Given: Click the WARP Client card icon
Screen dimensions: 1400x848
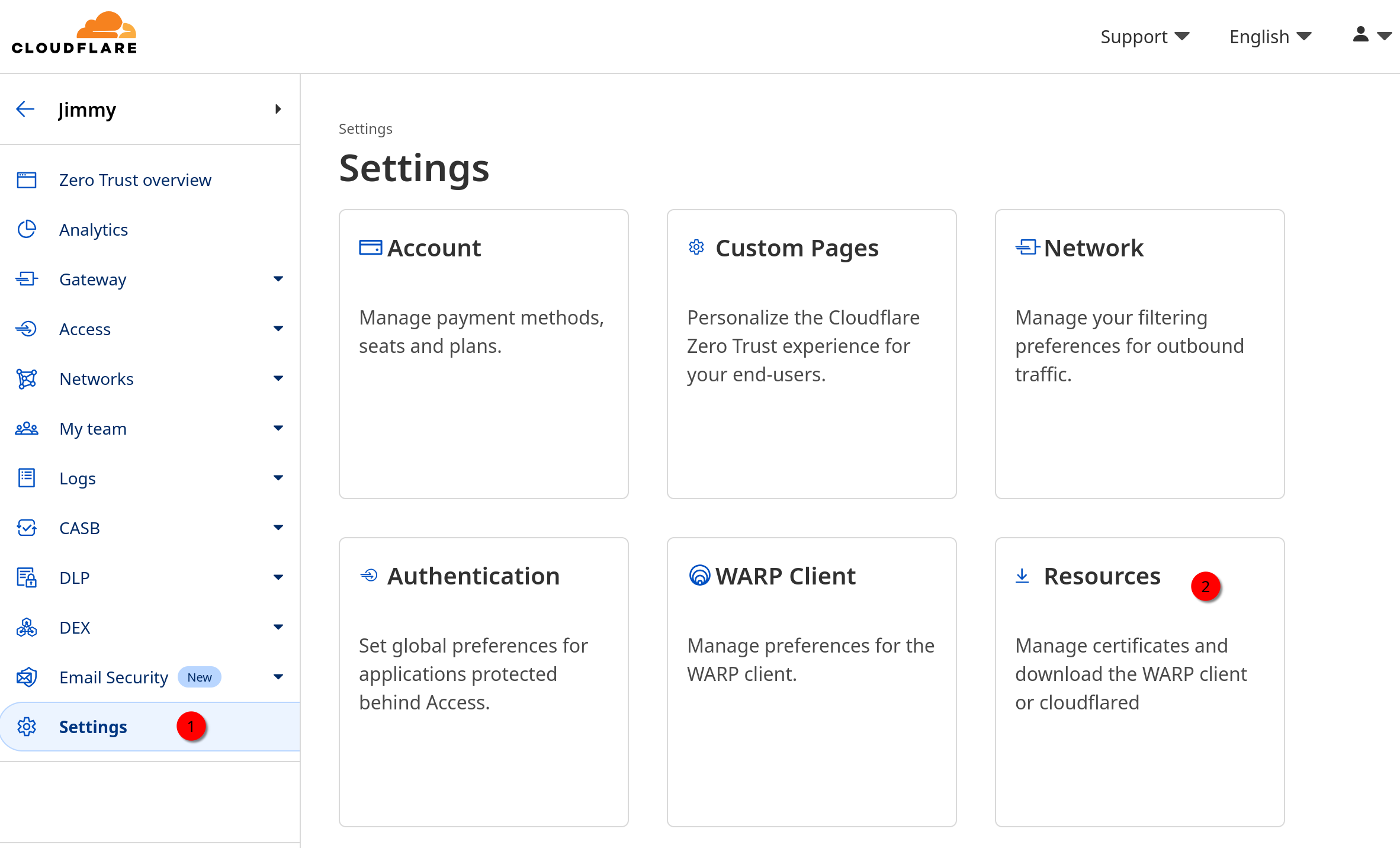Looking at the screenshot, I should tap(699, 576).
